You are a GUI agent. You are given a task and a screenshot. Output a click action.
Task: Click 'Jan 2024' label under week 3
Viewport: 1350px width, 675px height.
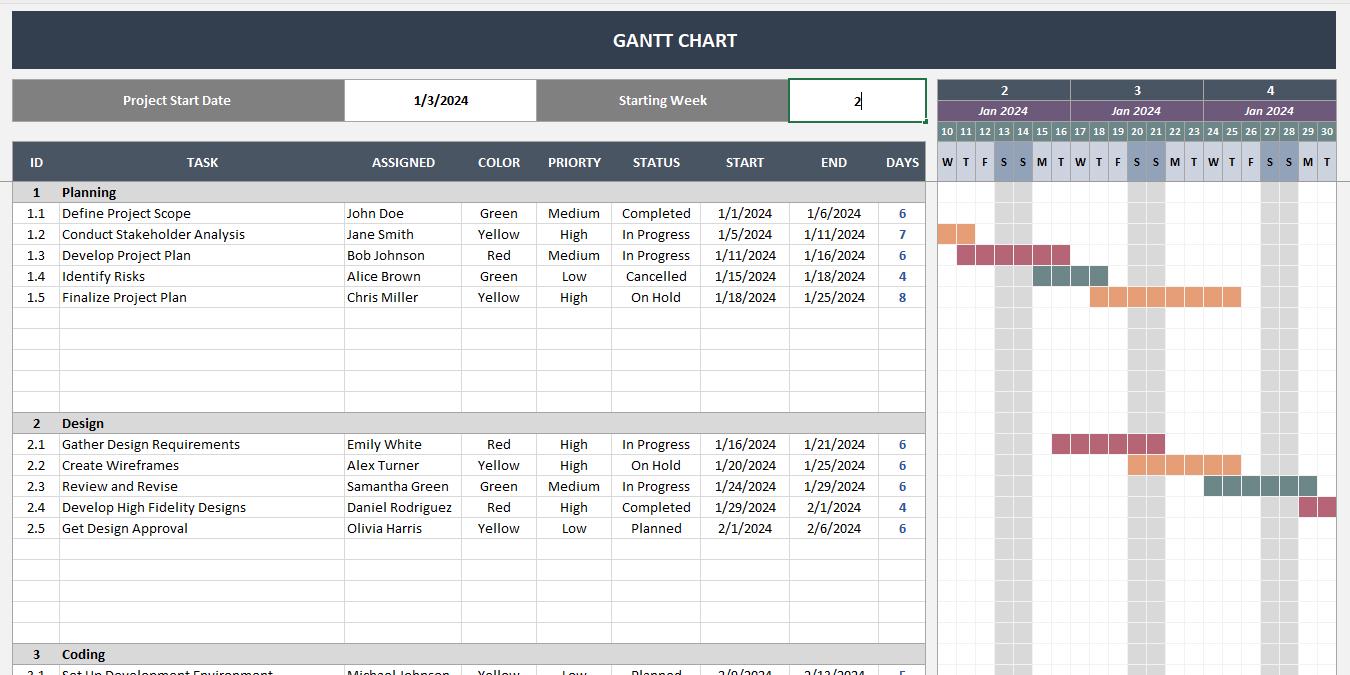(1137, 111)
